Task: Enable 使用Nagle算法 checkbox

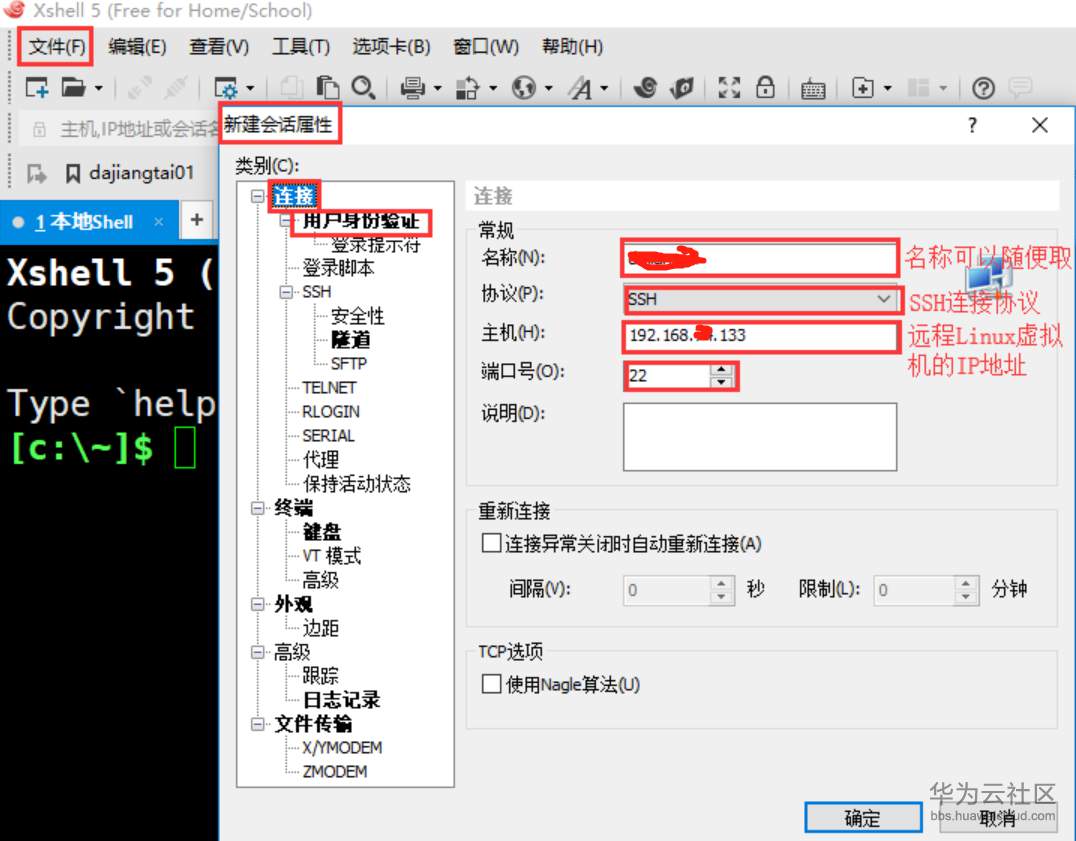Action: tap(491, 684)
